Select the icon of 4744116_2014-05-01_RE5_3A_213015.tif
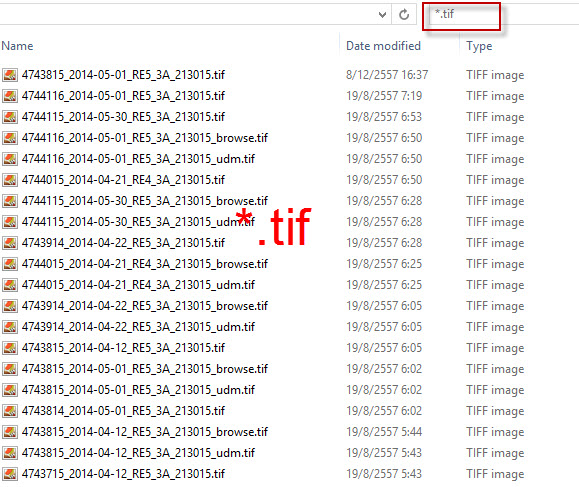The image size is (579, 487). [10, 96]
